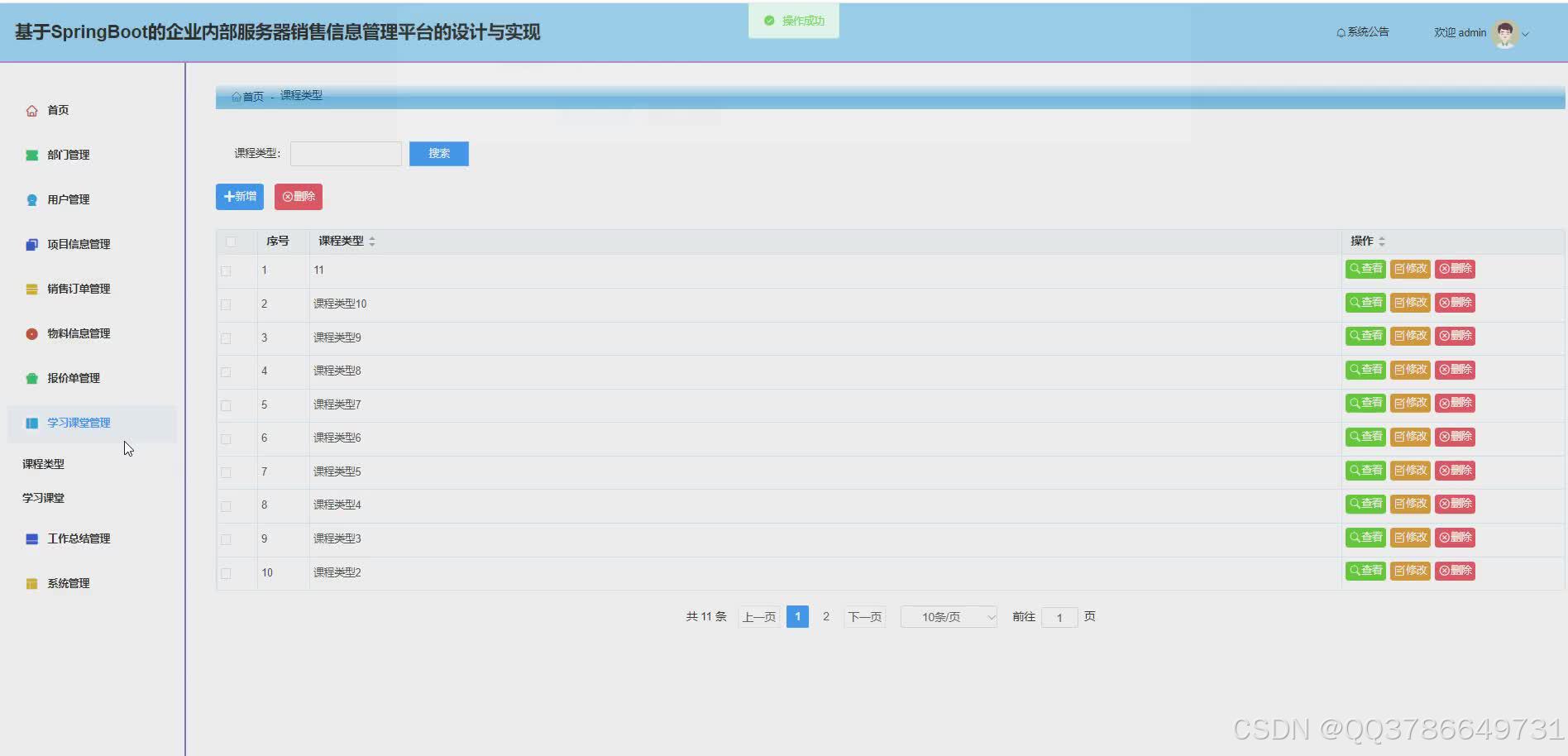View row 课程类型2 details
The height and width of the screenshot is (756, 1568).
(x=1365, y=571)
